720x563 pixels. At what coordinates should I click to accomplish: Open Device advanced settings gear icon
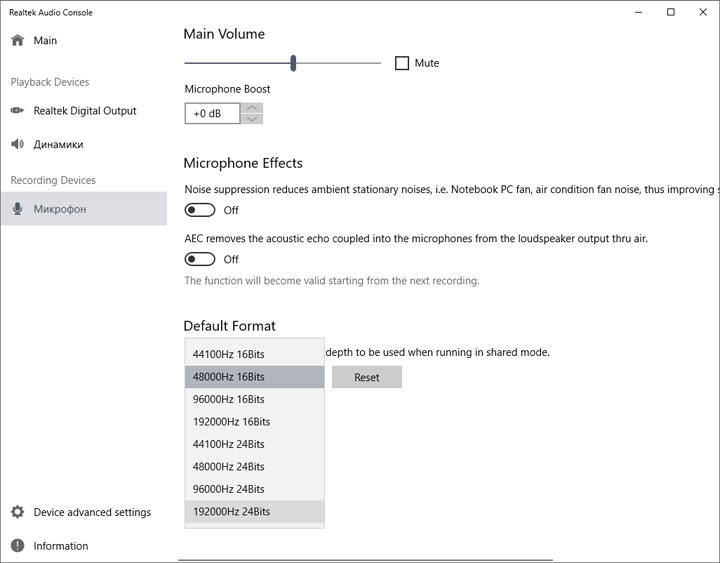click(x=17, y=512)
